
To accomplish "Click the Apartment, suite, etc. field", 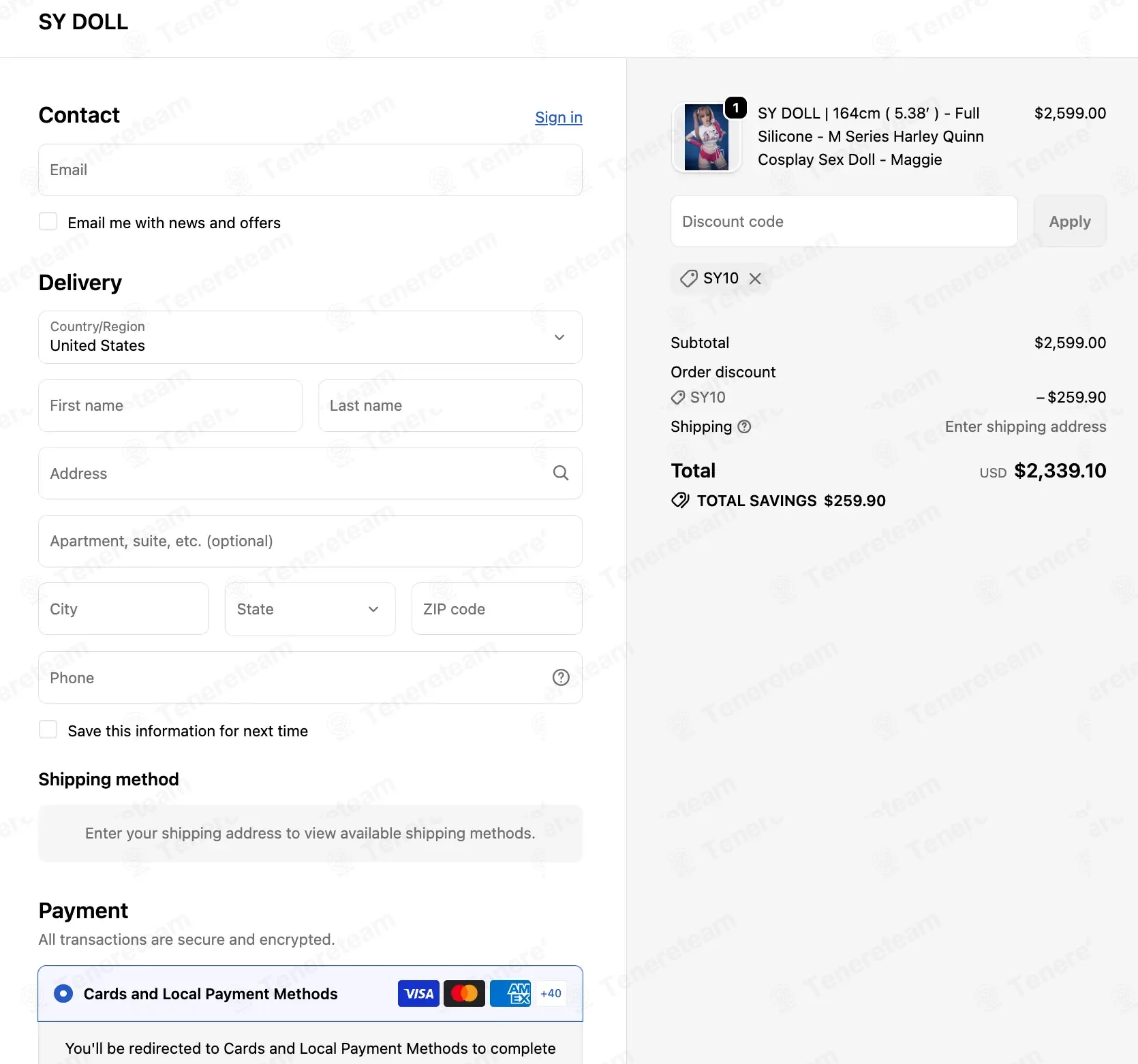I will click(310, 541).
